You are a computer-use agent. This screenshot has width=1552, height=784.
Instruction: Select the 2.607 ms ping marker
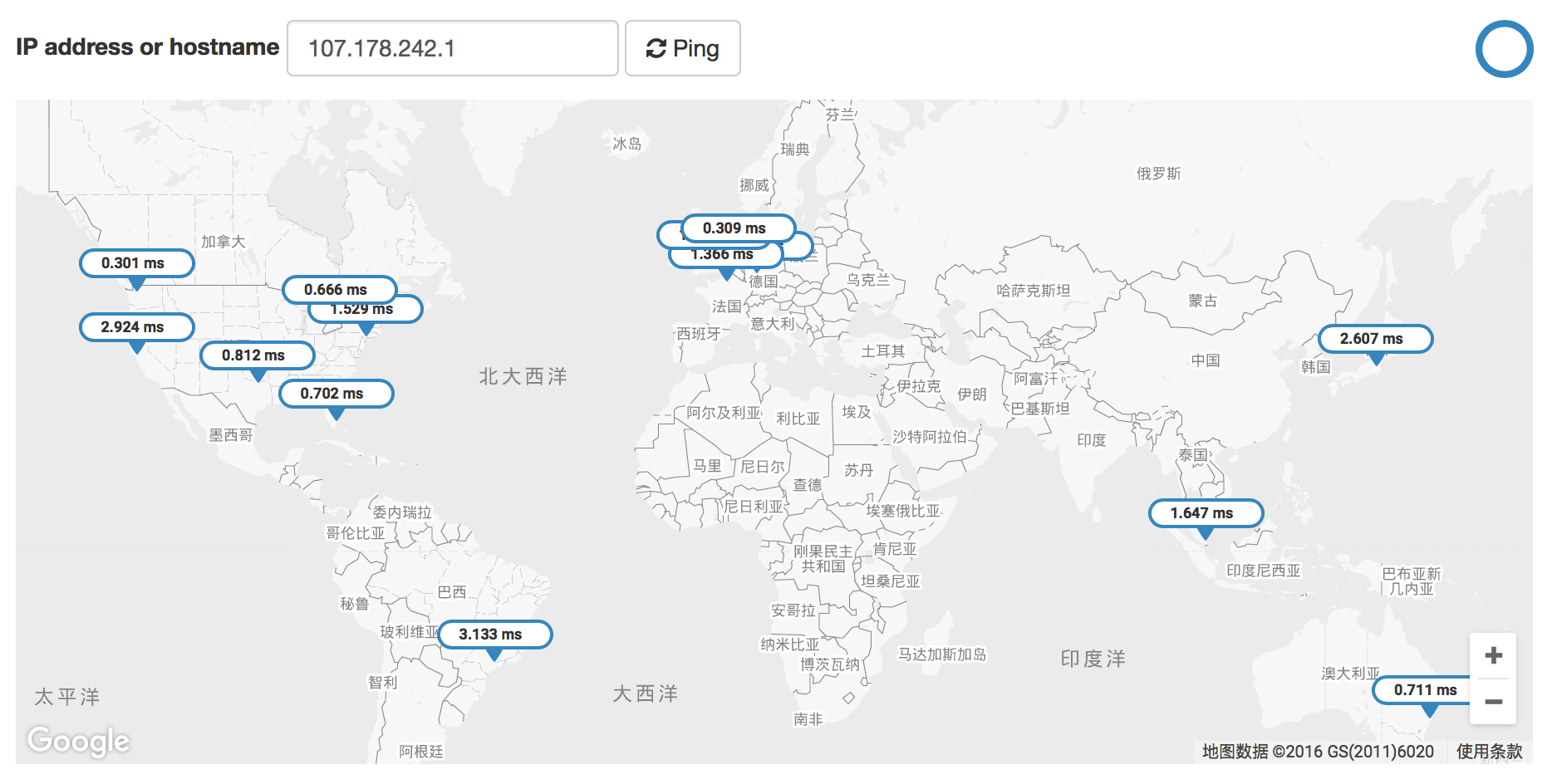pos(1376,339)
